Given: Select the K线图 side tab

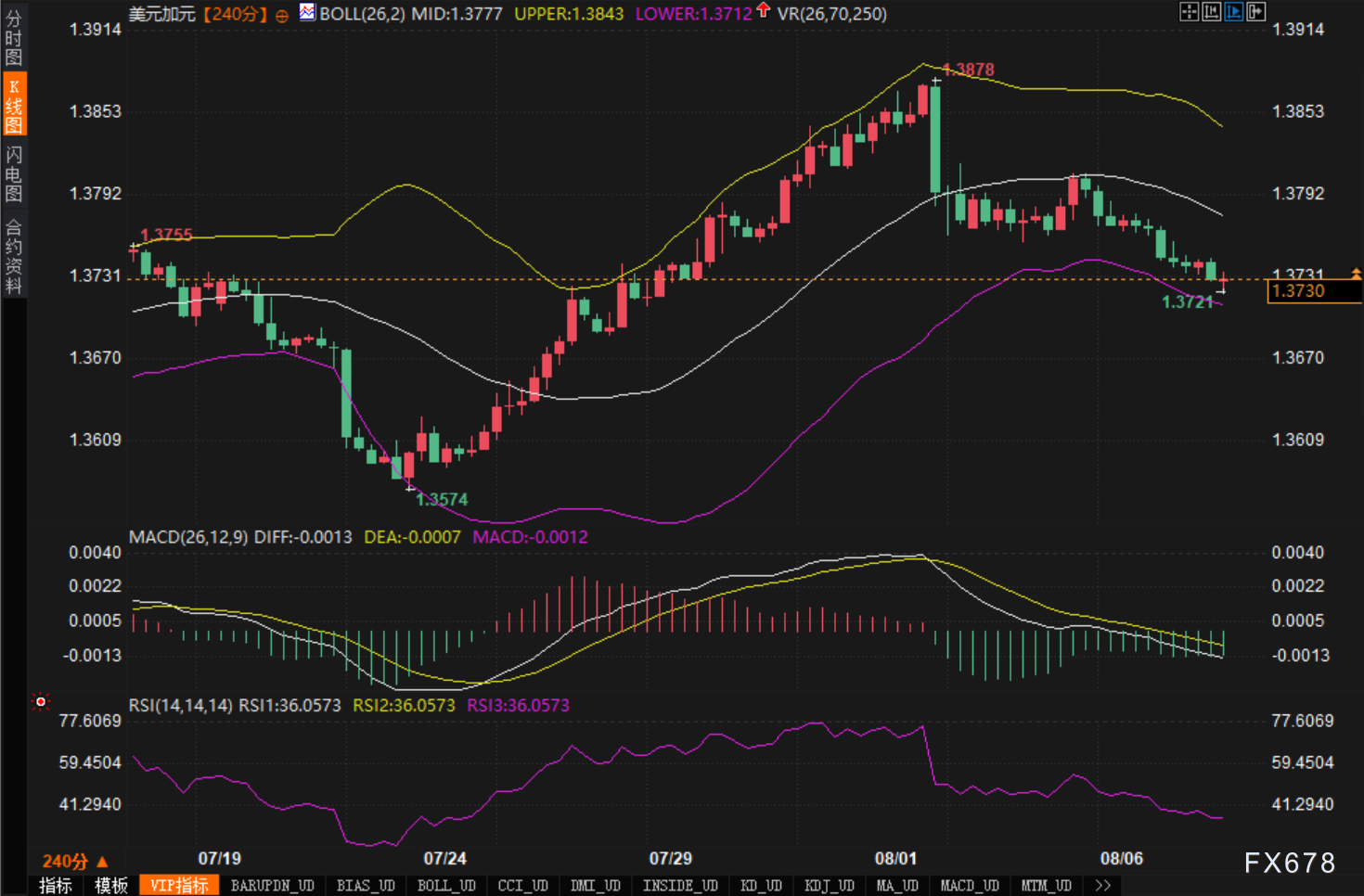Looking at the screenshot, I should [13, 105].
